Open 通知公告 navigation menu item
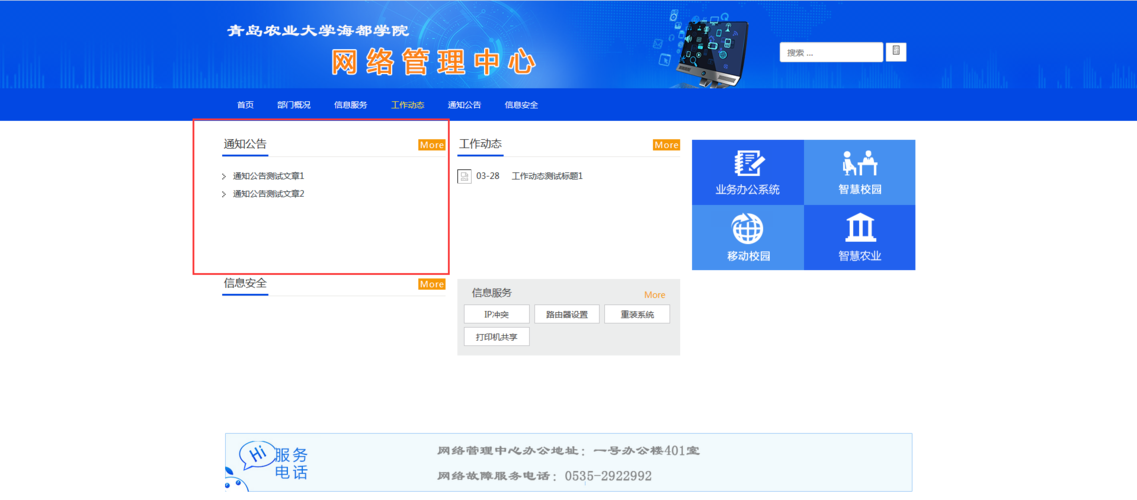The image size is (1137, 500). tap(464, 105)
